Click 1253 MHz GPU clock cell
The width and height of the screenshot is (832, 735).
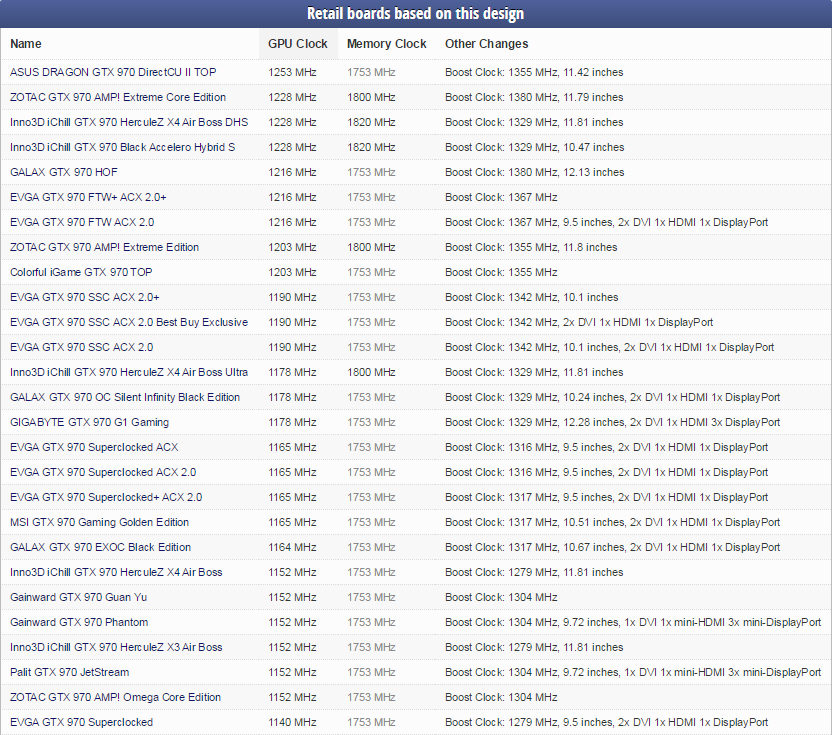[x=292, y=72]
